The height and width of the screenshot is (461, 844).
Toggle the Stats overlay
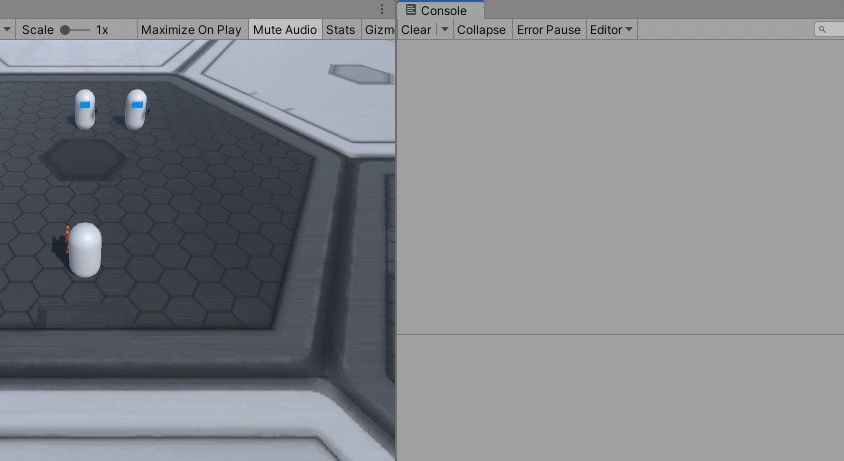[341, 30]
